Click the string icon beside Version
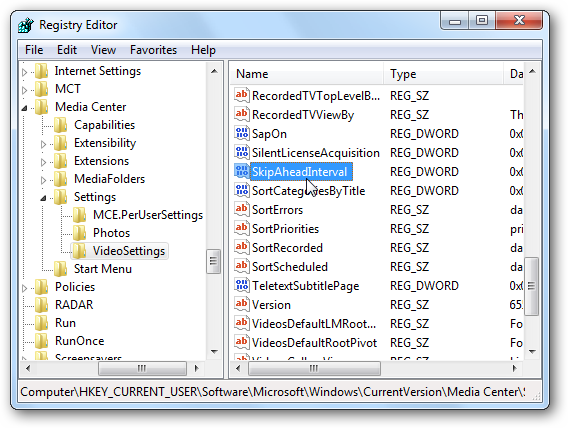This screenshot has width=568, height=428. click(x=241, y=305)
